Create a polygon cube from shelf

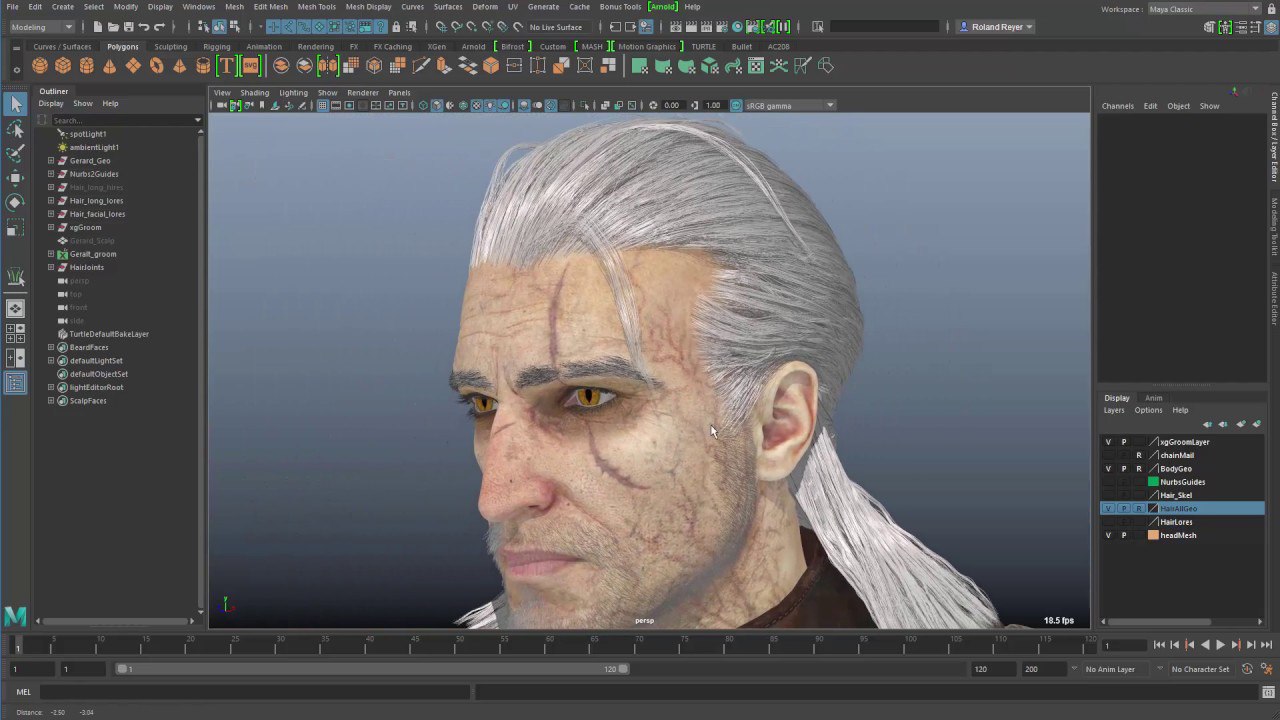point(63,66)
